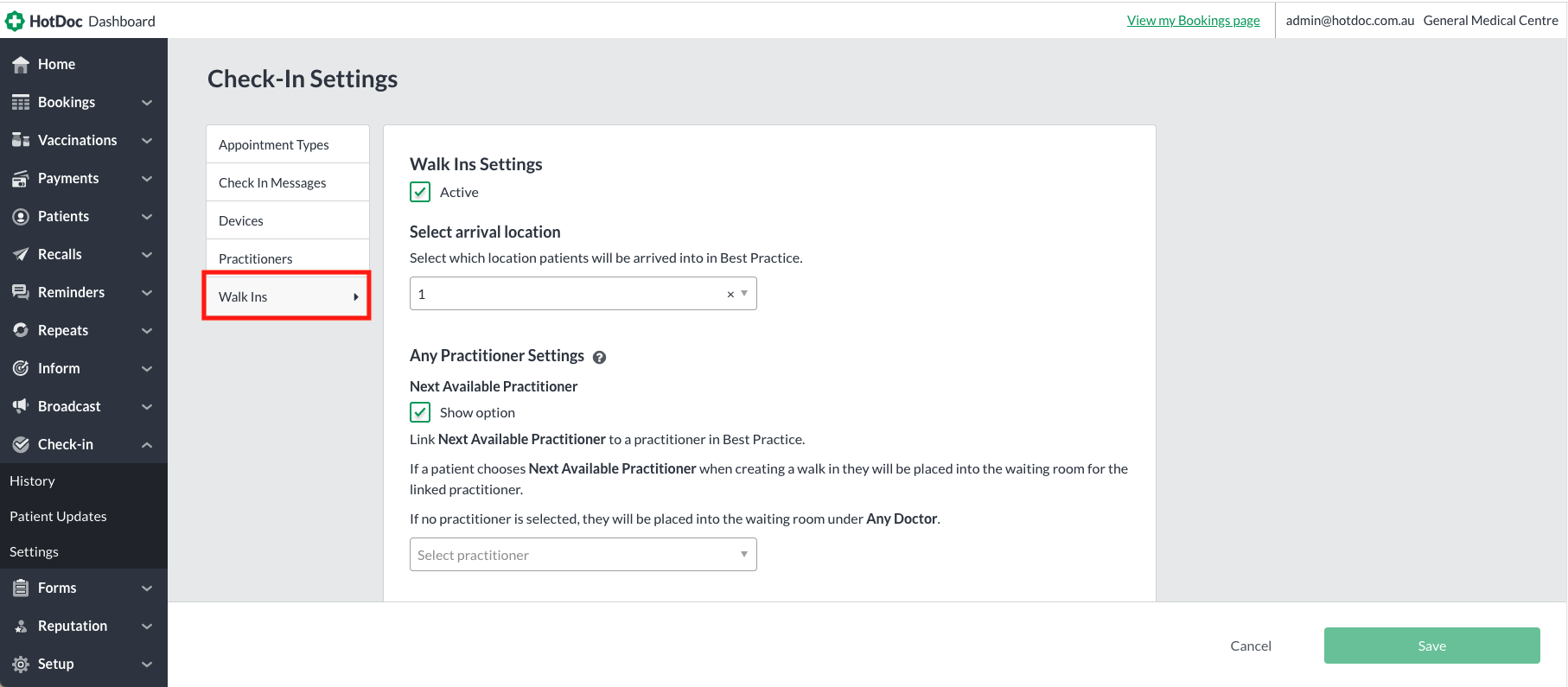Click HotDoc Dashboard title text
The width and height of the screenshot is (1568, 687).
click(92, 21)
